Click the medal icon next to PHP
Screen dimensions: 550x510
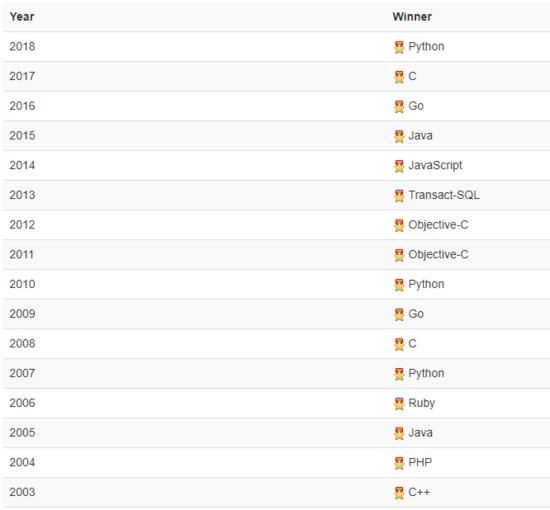coord(399,463)
